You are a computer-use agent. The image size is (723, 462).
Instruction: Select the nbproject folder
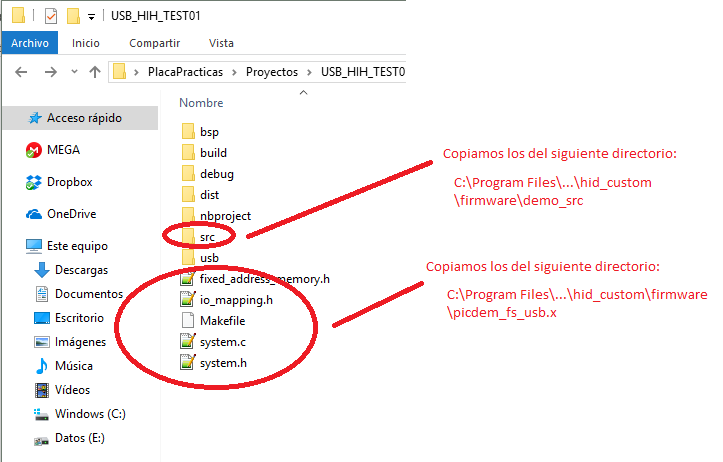(225, 216)
